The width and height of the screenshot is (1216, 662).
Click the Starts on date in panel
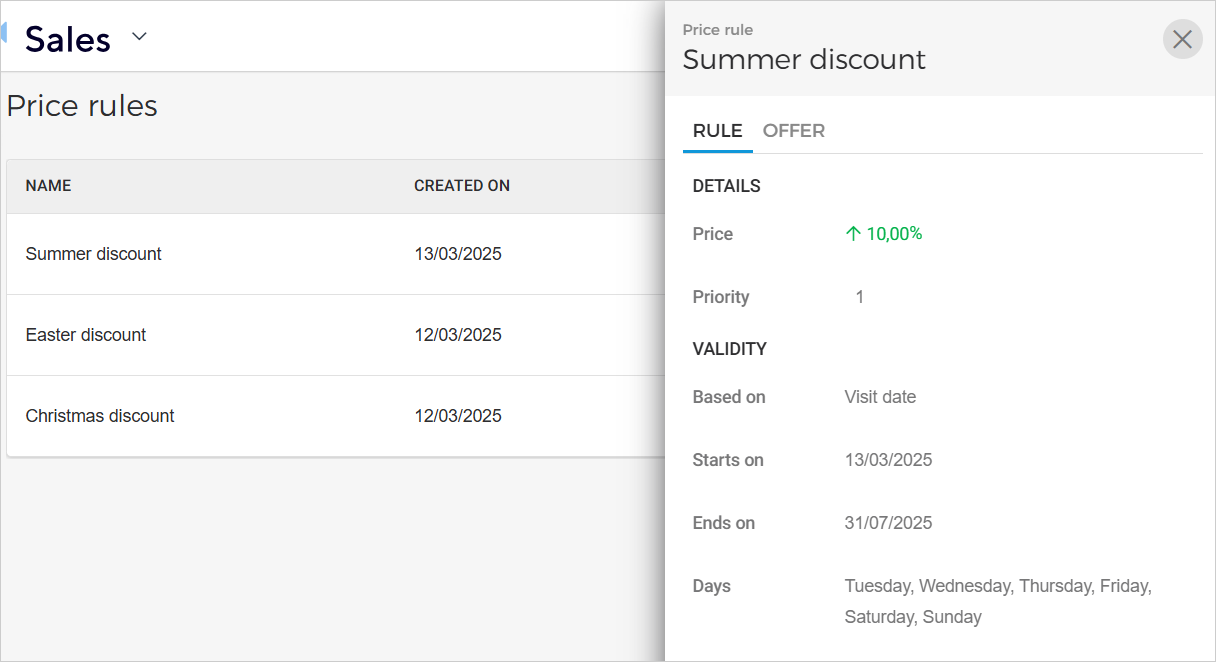point(888,460)
